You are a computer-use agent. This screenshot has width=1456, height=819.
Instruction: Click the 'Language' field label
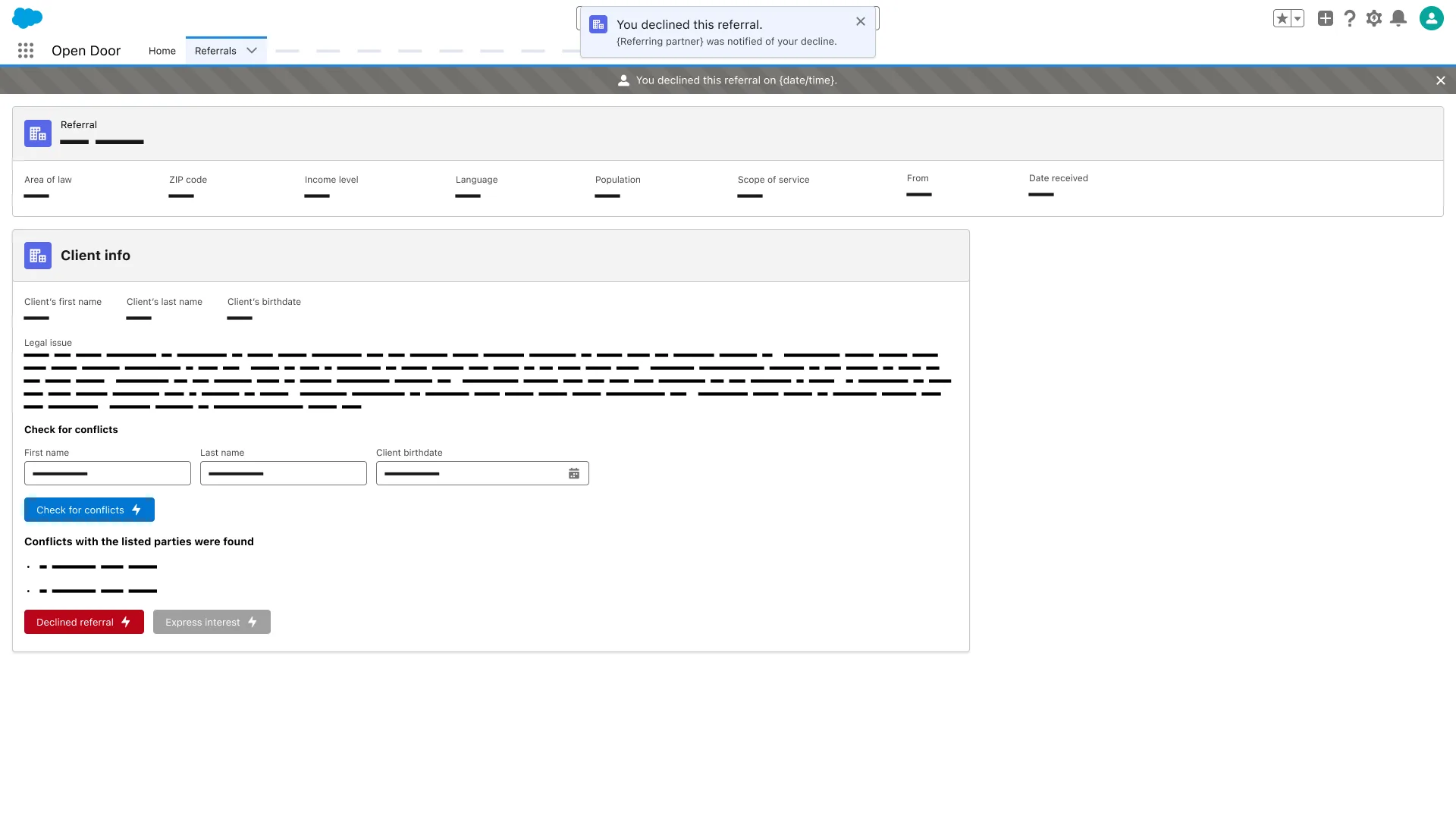[x=477, y=180]
